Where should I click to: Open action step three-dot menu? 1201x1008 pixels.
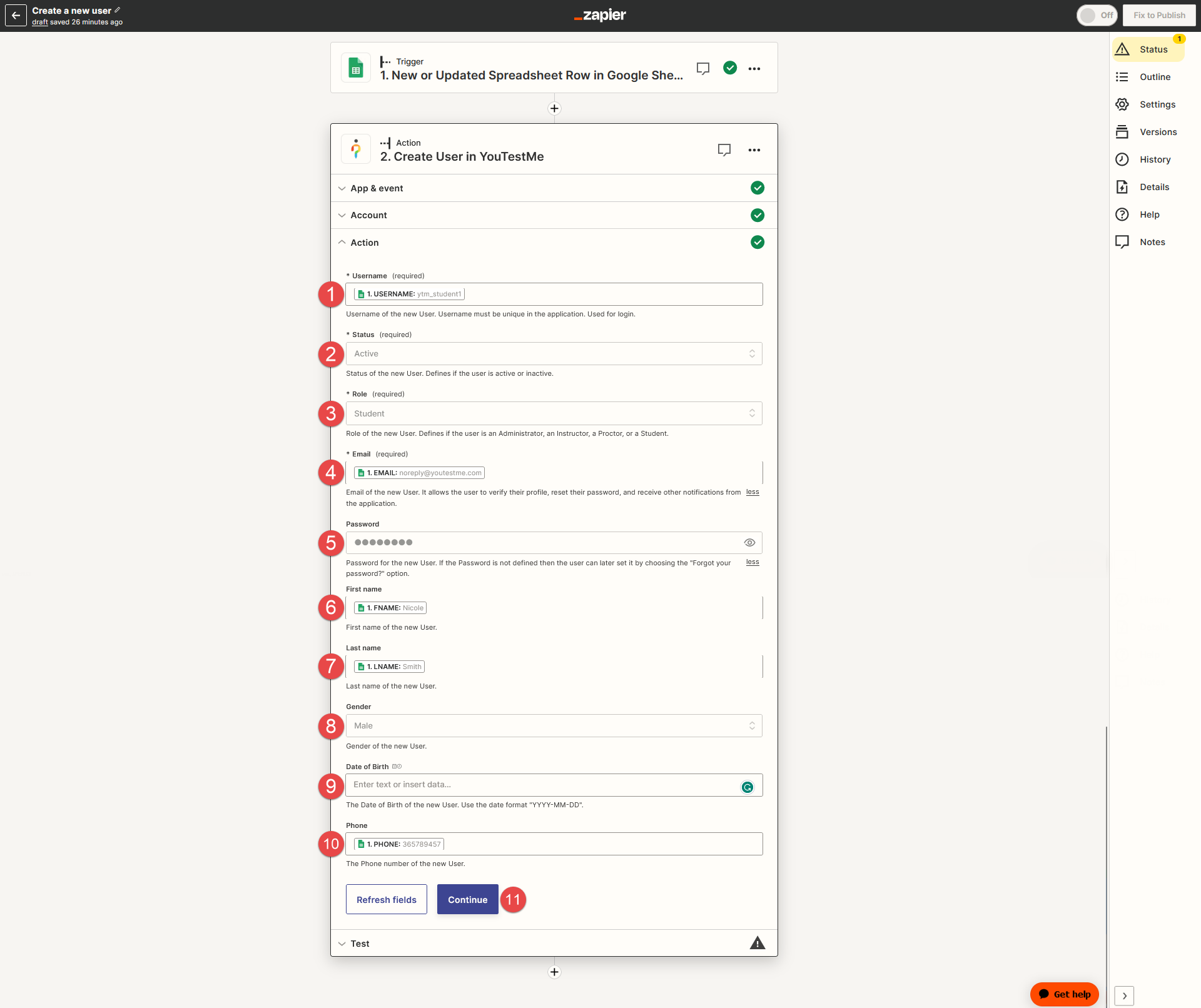point(754,150)
